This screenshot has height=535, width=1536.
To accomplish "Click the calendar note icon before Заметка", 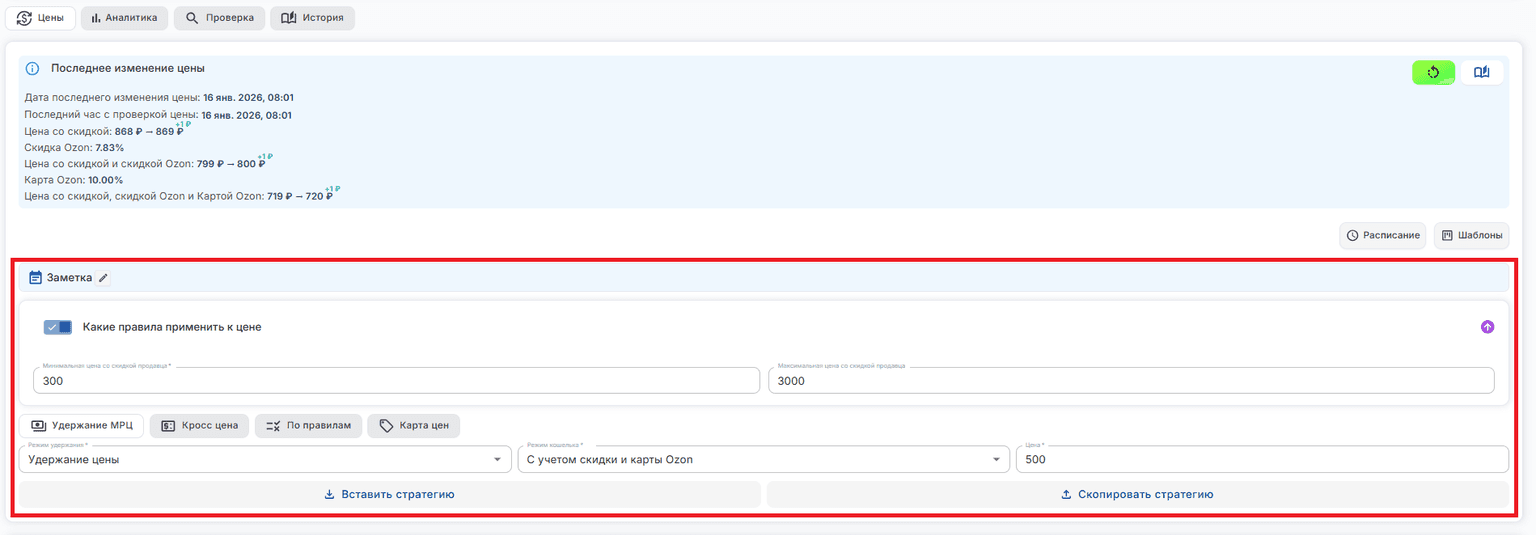I will 36,278.
